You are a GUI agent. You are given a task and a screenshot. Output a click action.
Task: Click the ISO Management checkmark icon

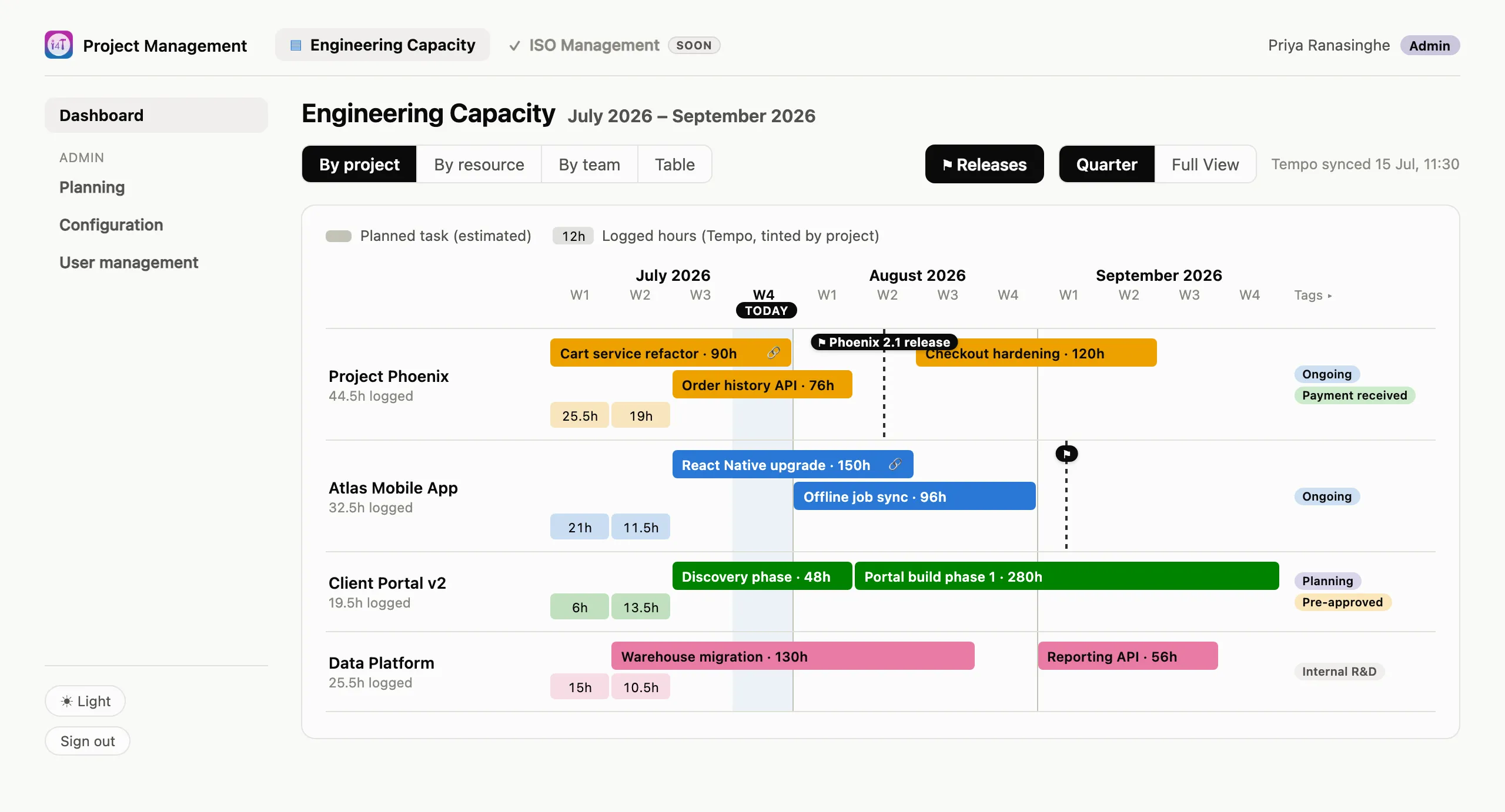tap(514, 45)
